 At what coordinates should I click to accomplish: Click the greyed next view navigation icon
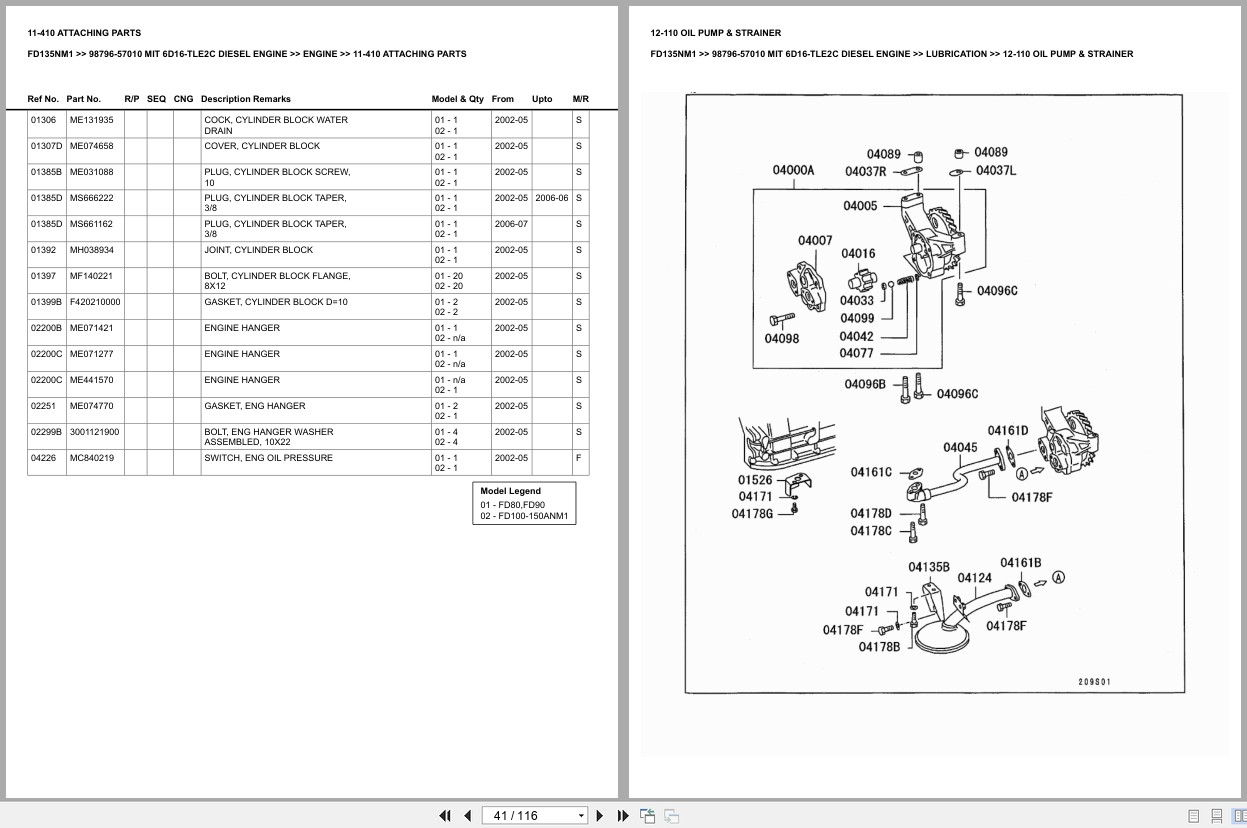click(x=671, y=816)
